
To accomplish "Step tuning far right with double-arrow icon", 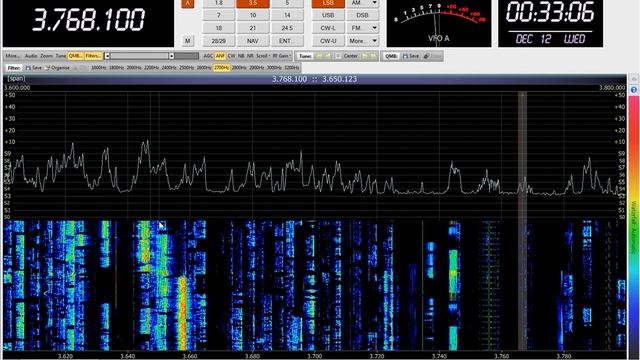I will (373, 56).
